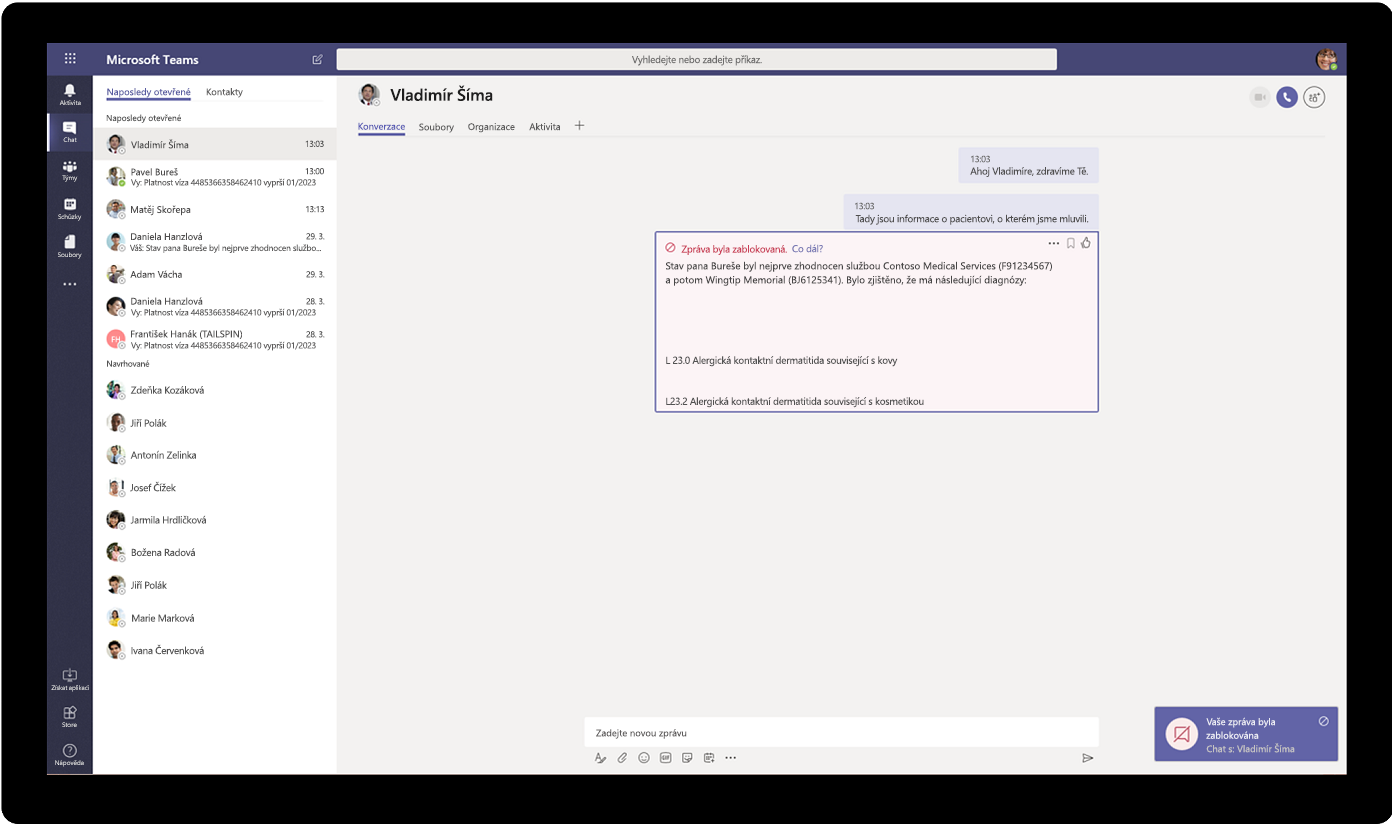Click Vladimír Šíma avatar in chat header
Screen dimensions: 1392x824
click(369, 95)
